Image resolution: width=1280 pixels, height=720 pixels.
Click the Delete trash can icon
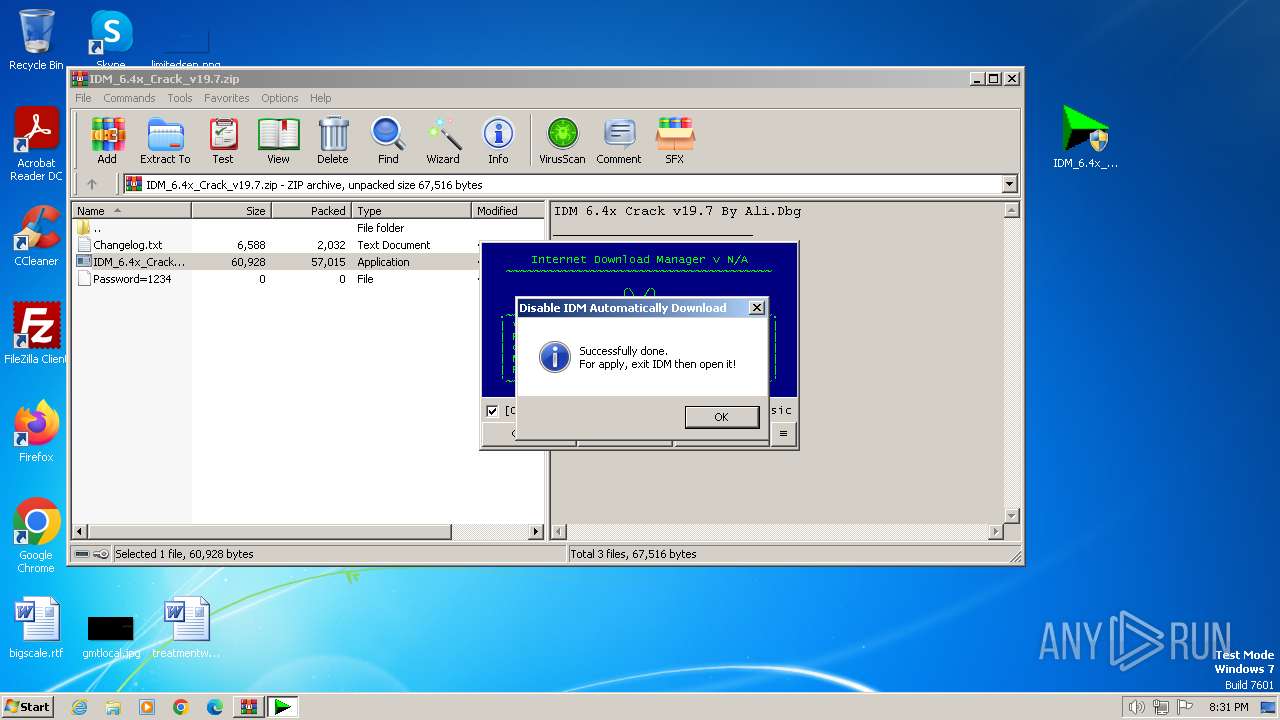coord(333,140)
